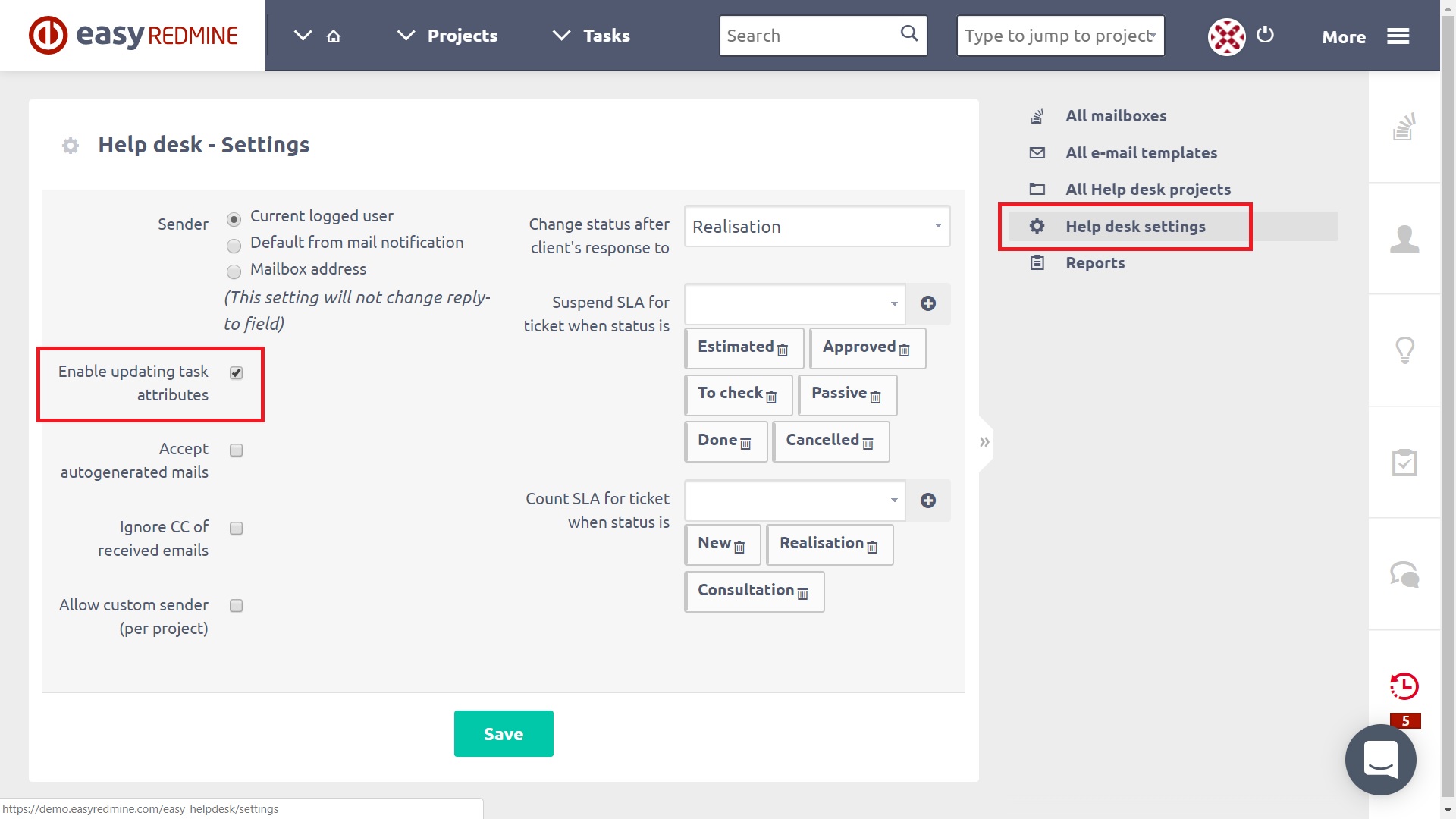Select the Mailbox address radio button
Image resolution: width=1456 pixels, height=819 pixels.
(234, 270)
